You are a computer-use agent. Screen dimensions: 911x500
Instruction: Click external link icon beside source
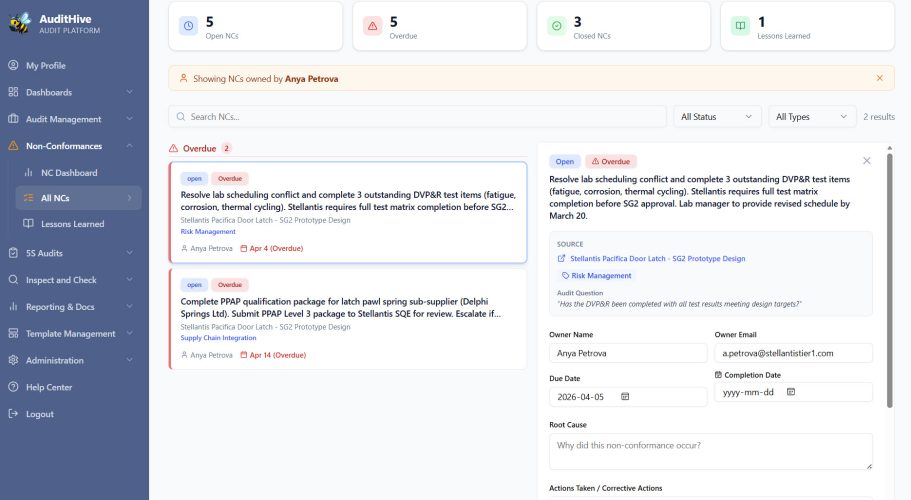pos(561,258)
